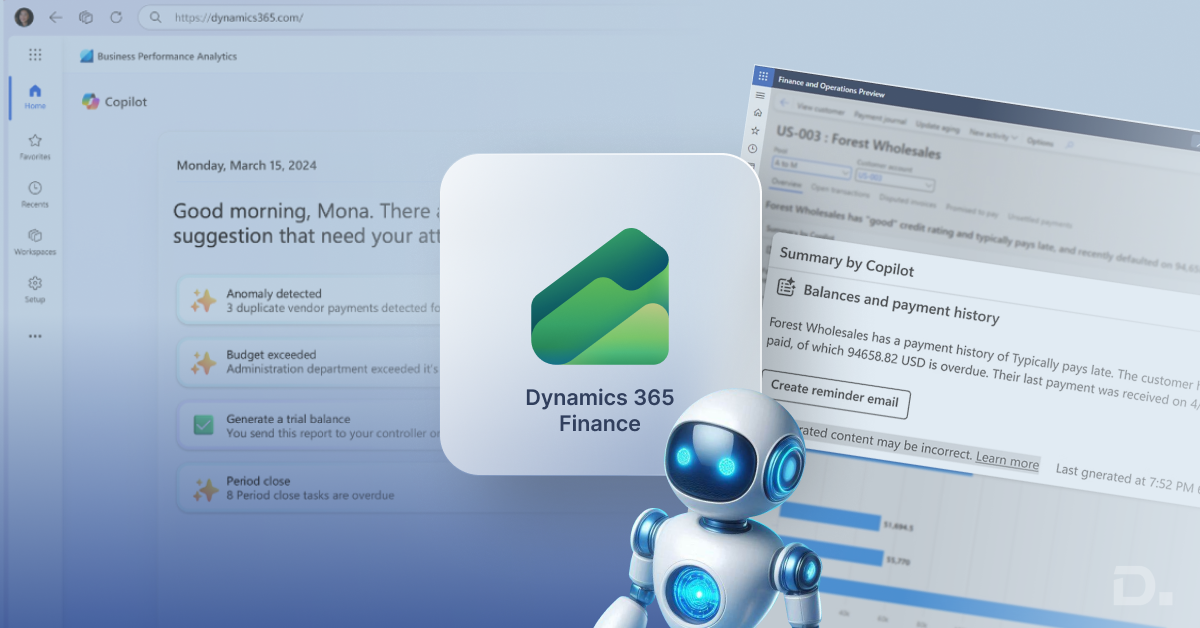Select the green checkmark beside Generate a trial balance
Screen dimensions: 1200x628
(x=204, y=426)
